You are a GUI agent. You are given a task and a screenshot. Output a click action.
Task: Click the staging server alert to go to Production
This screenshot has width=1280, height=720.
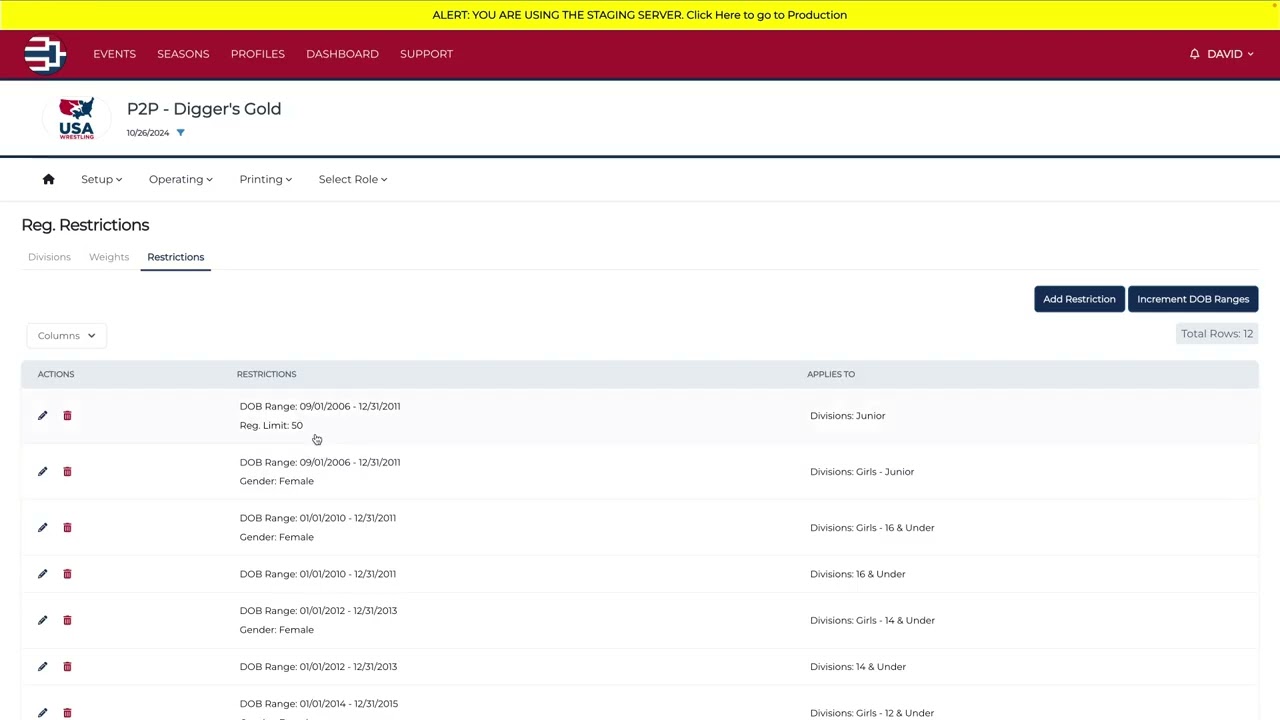640,15
